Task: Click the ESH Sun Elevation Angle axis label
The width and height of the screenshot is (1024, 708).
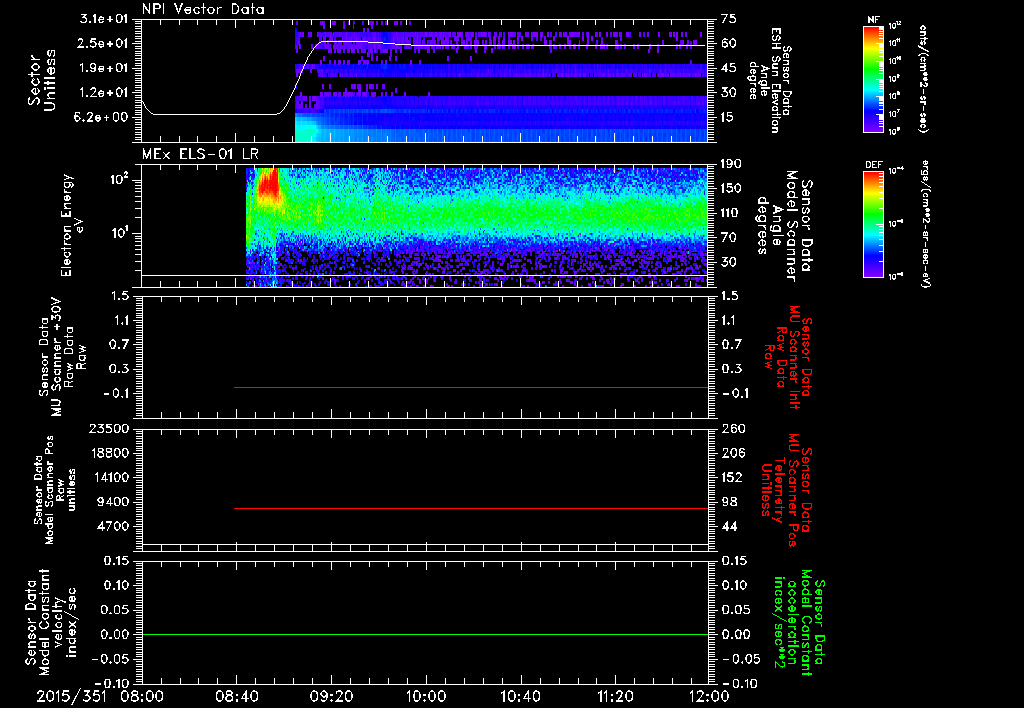Action: click(x=769, y=80)
